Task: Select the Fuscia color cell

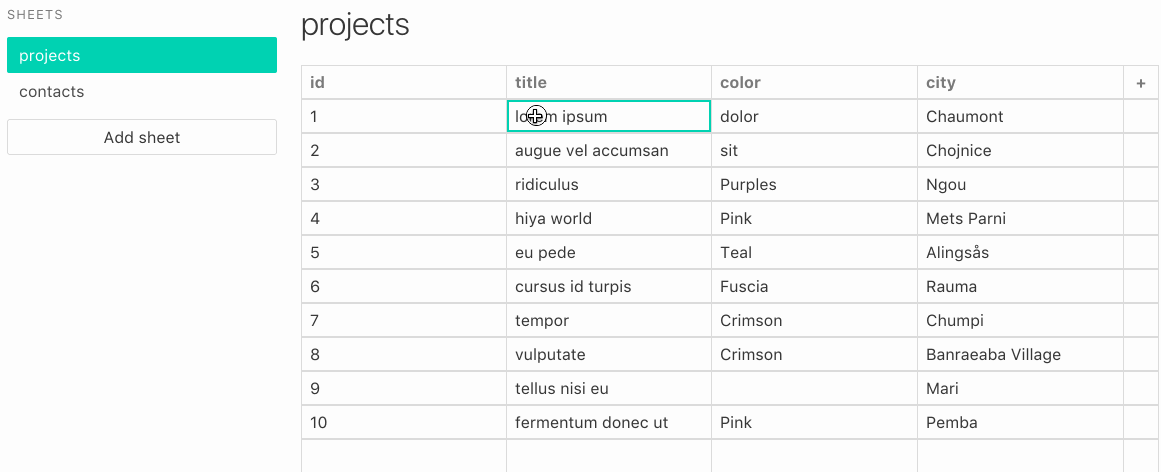Action: coord(813,287)
